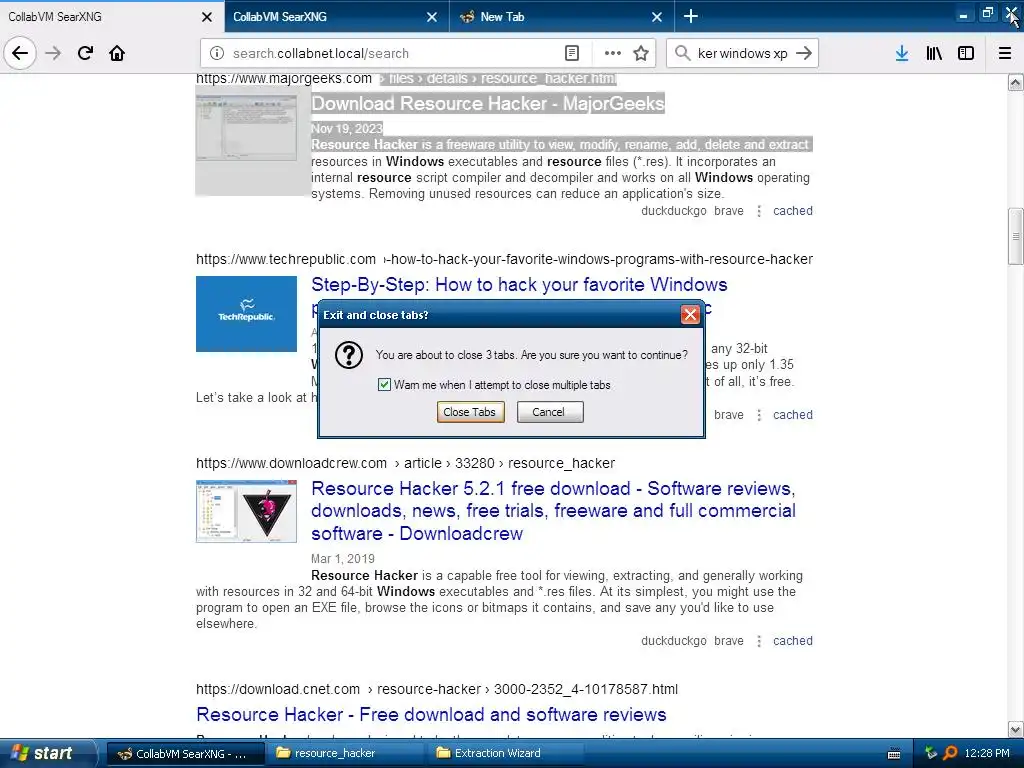Expand options dots for MajorGeeks result
The height and width of the screenshot is (768, 1024).
pos(759,211)
